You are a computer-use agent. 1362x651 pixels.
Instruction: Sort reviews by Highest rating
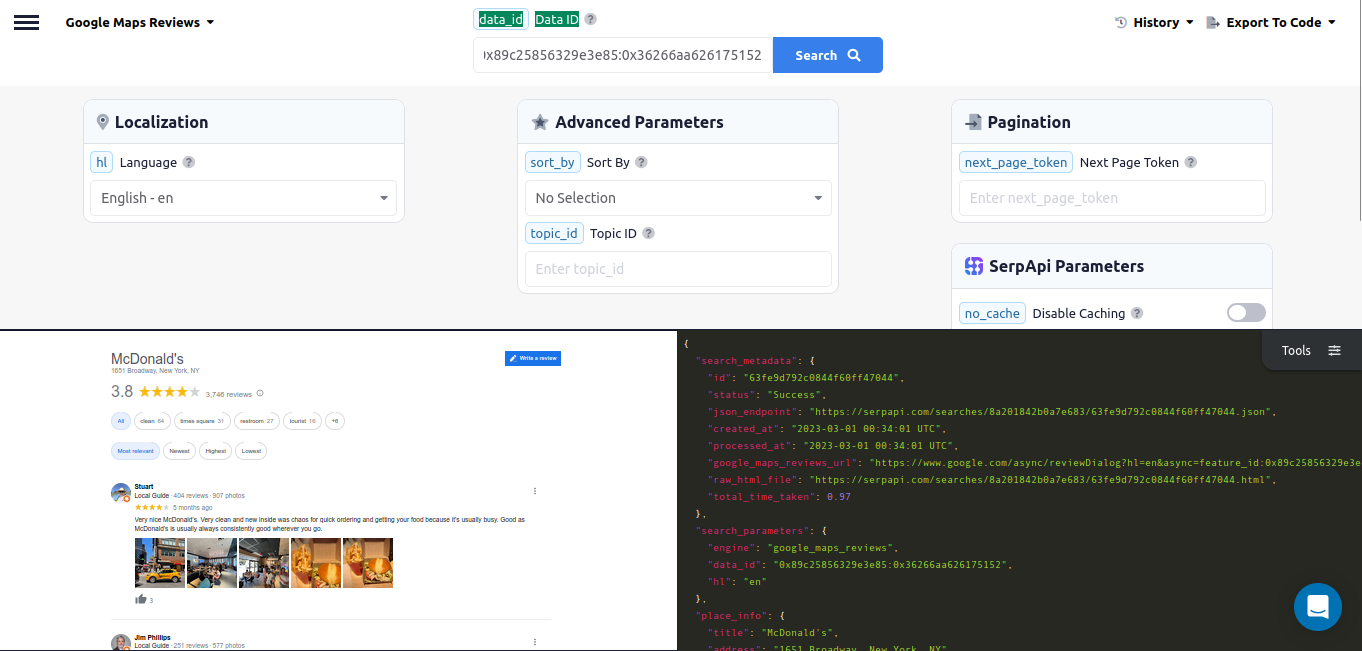215,451
